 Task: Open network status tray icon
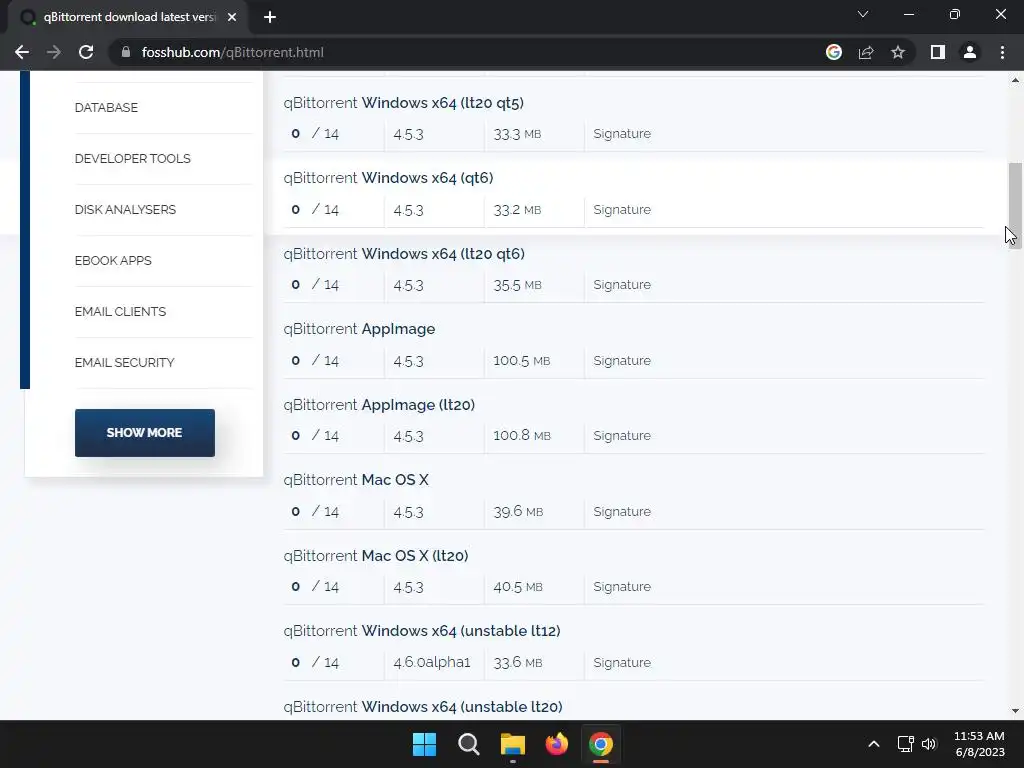pos(905,744)
